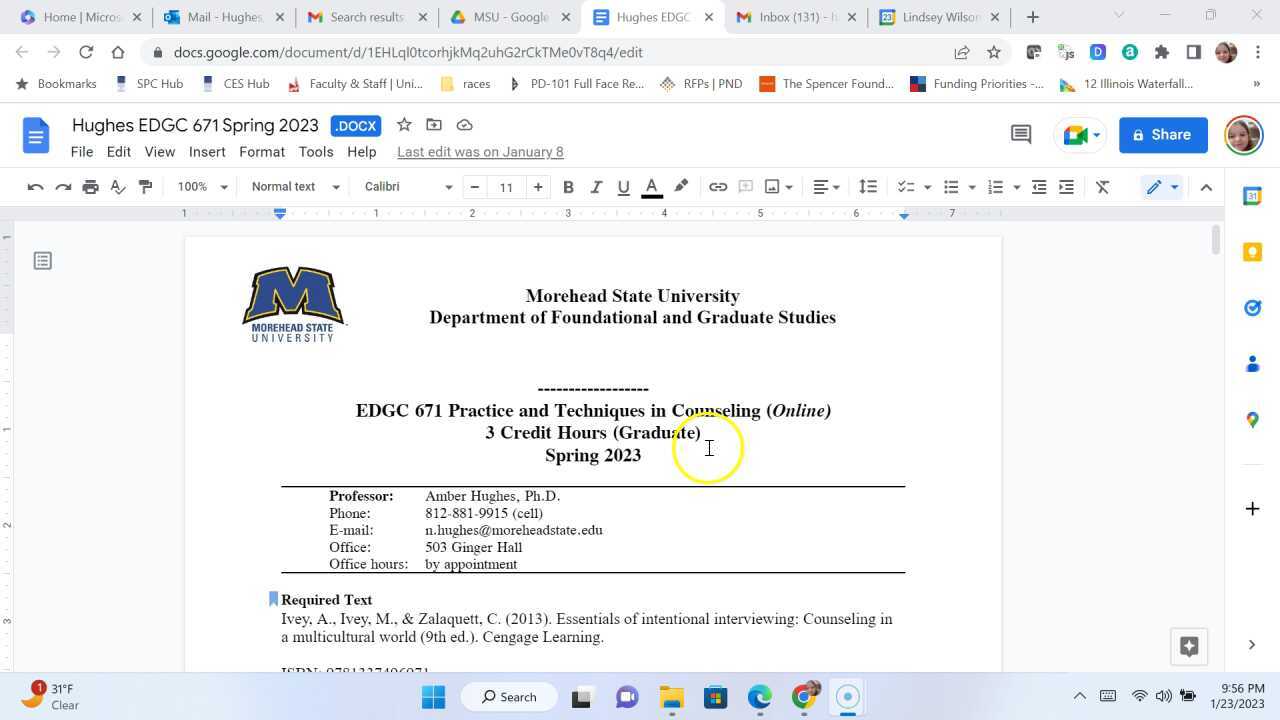
Task: Open the Insert menu
Action: pos(207,152)
